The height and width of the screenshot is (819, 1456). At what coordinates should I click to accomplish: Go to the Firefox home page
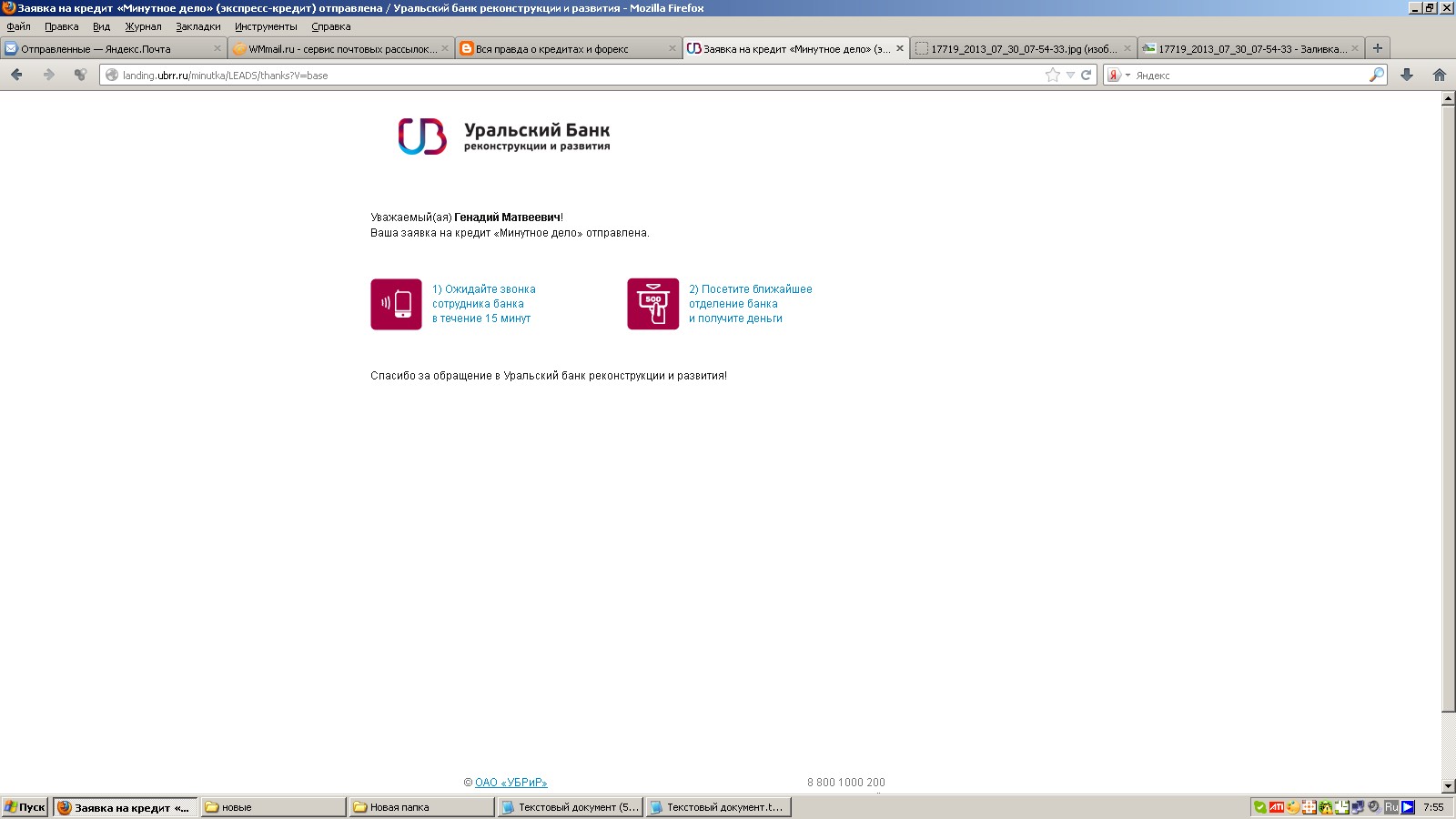(1440, 75)
